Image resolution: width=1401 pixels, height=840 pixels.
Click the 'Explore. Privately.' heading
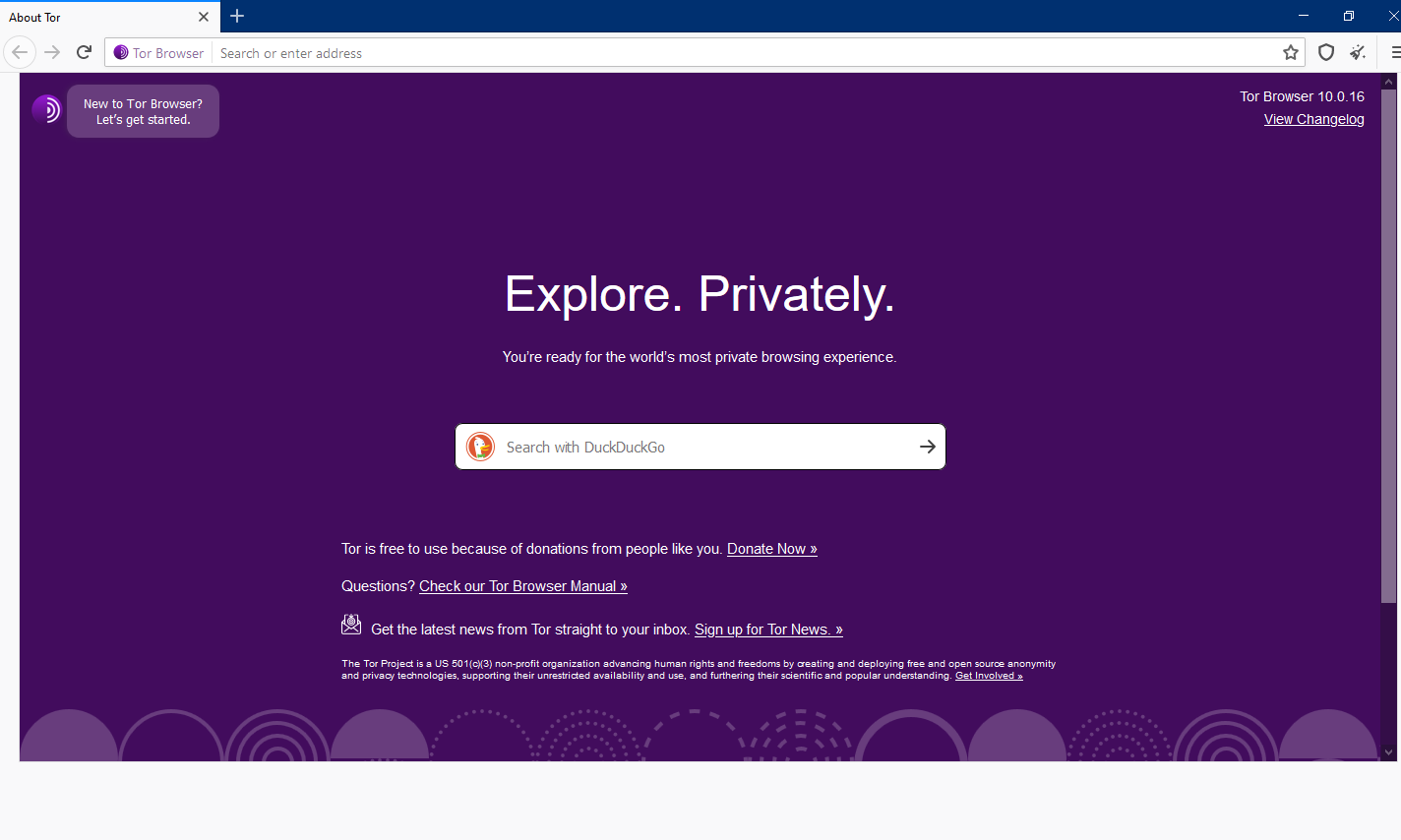[700, 294]
